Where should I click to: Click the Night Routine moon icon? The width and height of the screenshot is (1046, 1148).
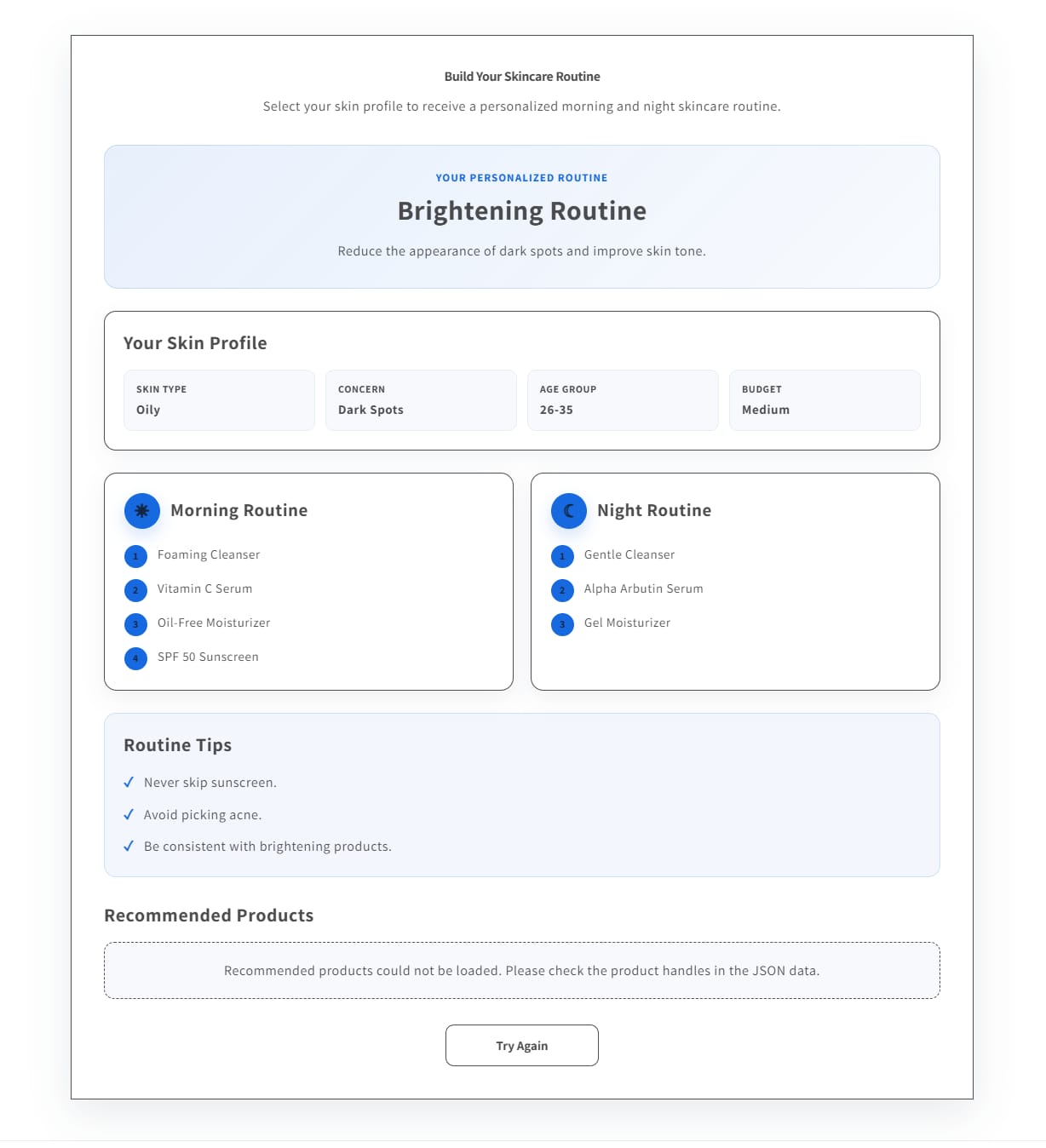(x=569, y=511)
